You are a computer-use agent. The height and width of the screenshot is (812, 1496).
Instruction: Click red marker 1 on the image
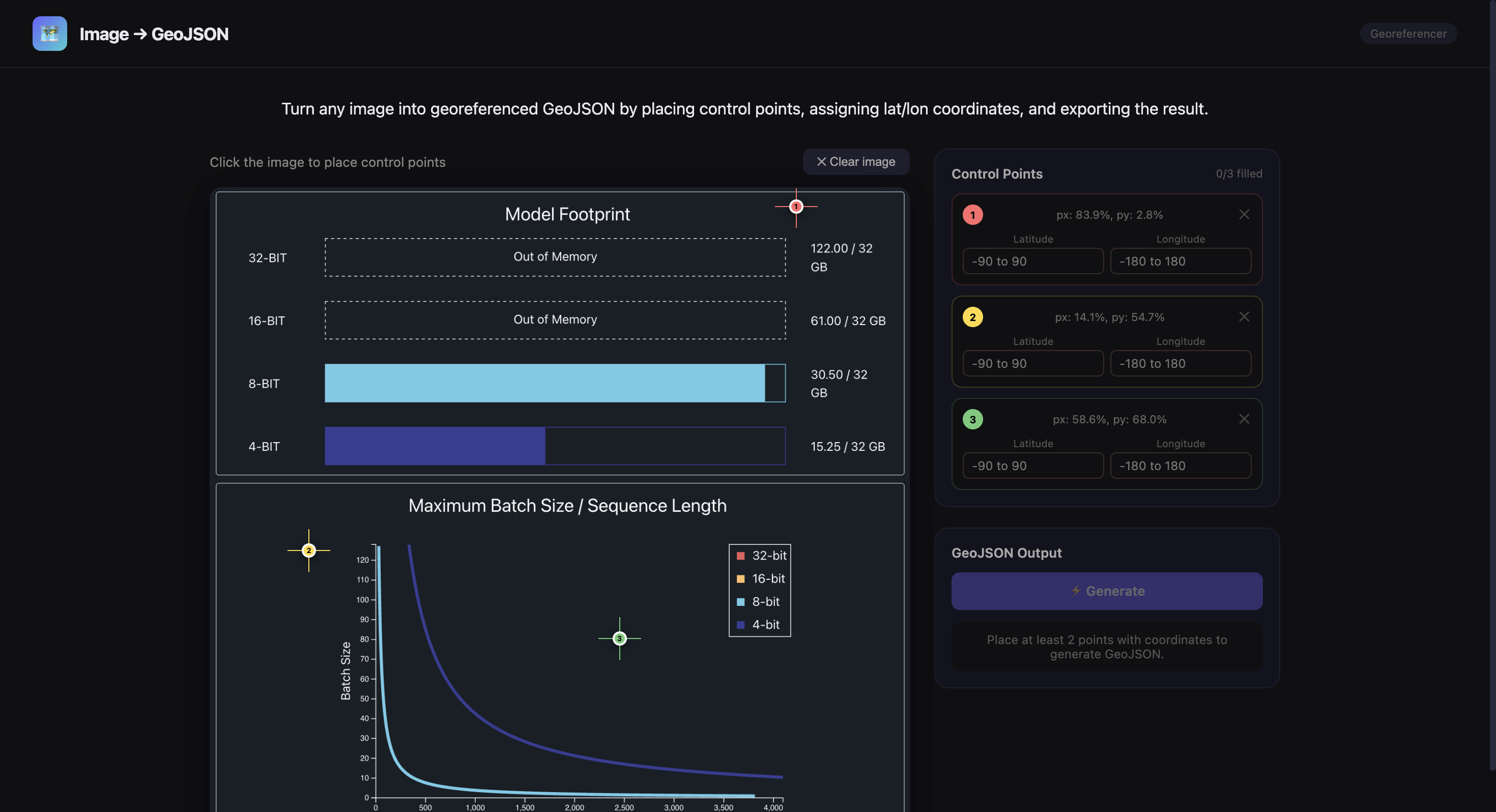(796, 206)
